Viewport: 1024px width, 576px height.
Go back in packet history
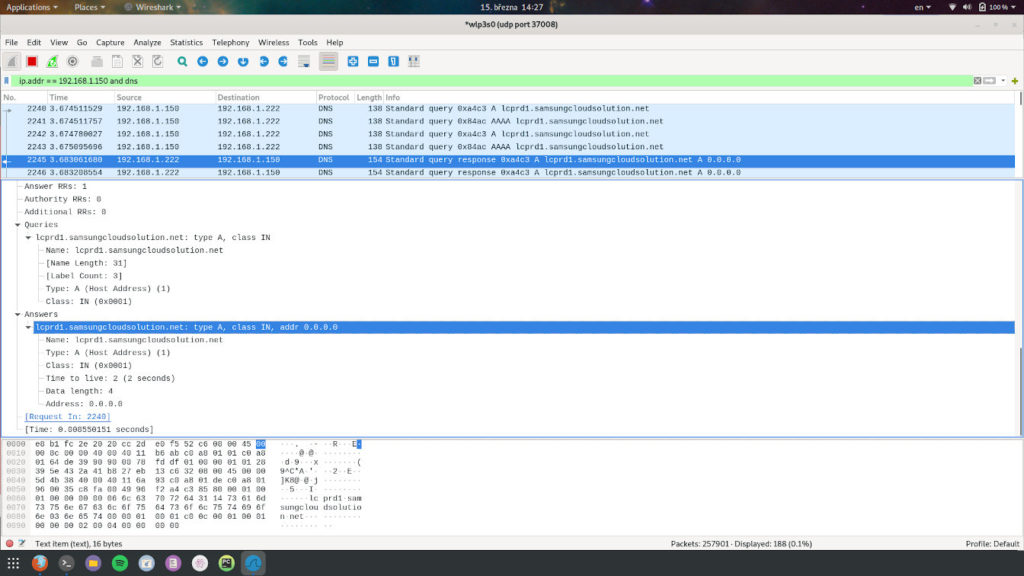[202, 61]
